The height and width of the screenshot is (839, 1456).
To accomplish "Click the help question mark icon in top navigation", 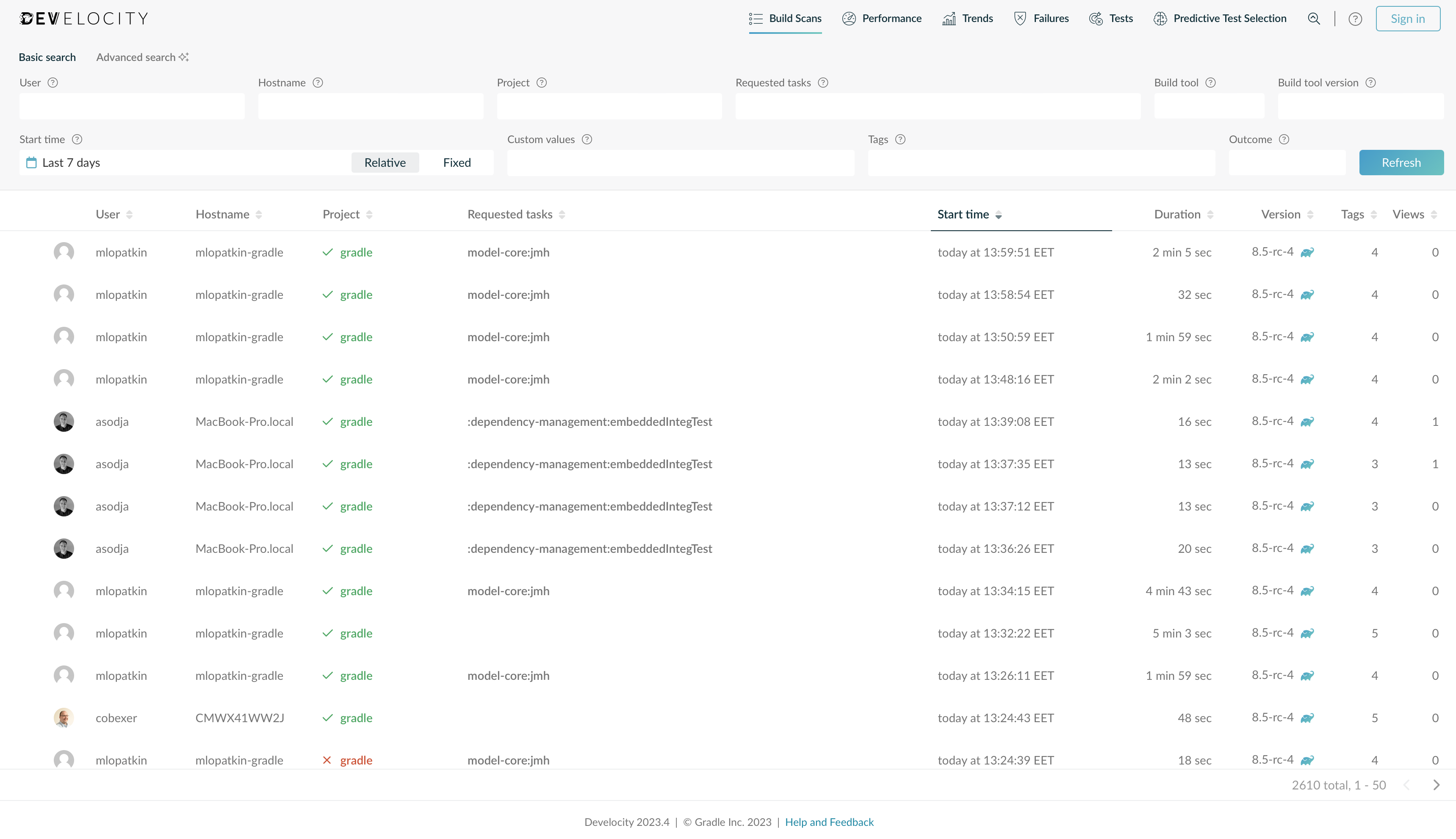I will [x=1355, y=19].
